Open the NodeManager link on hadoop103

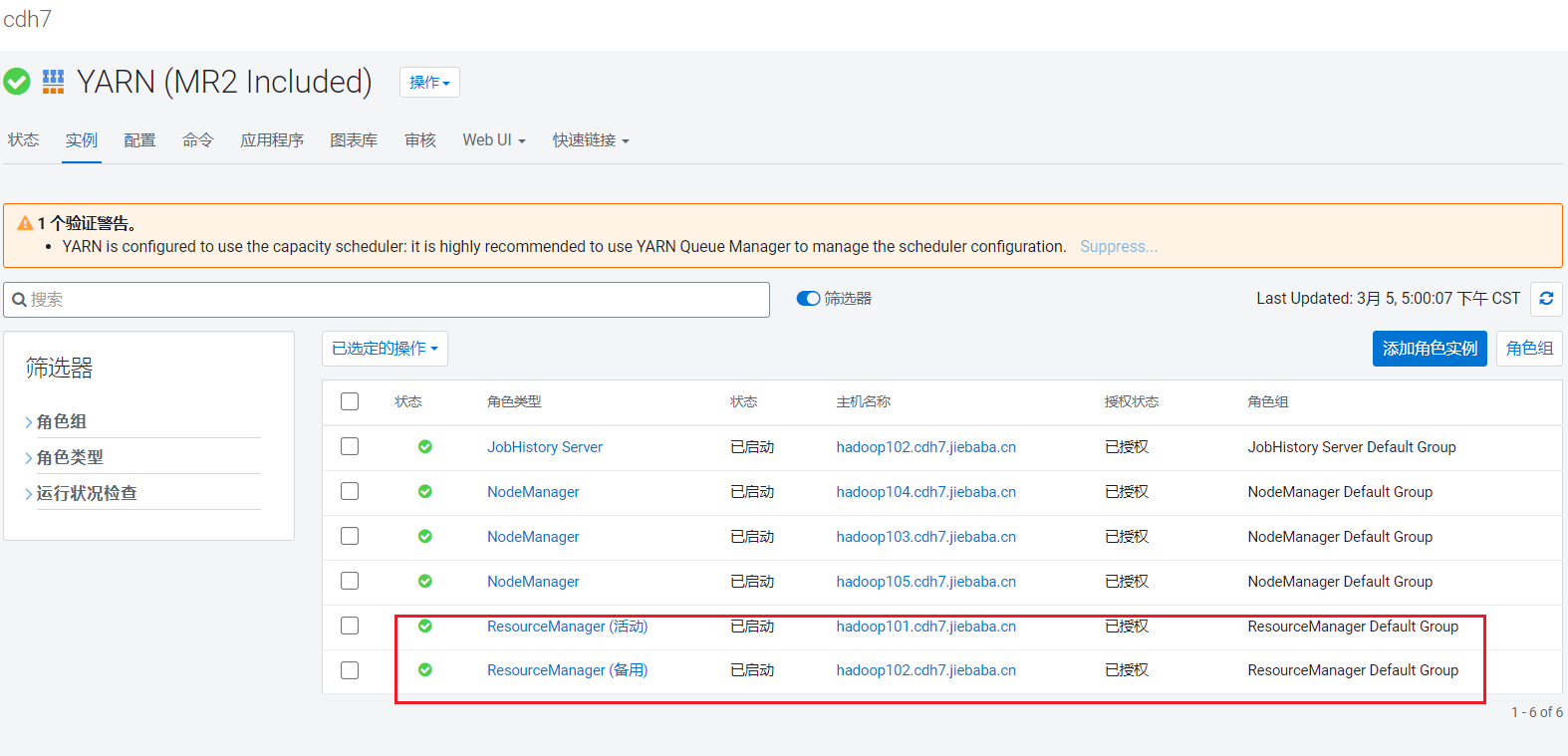533,537
